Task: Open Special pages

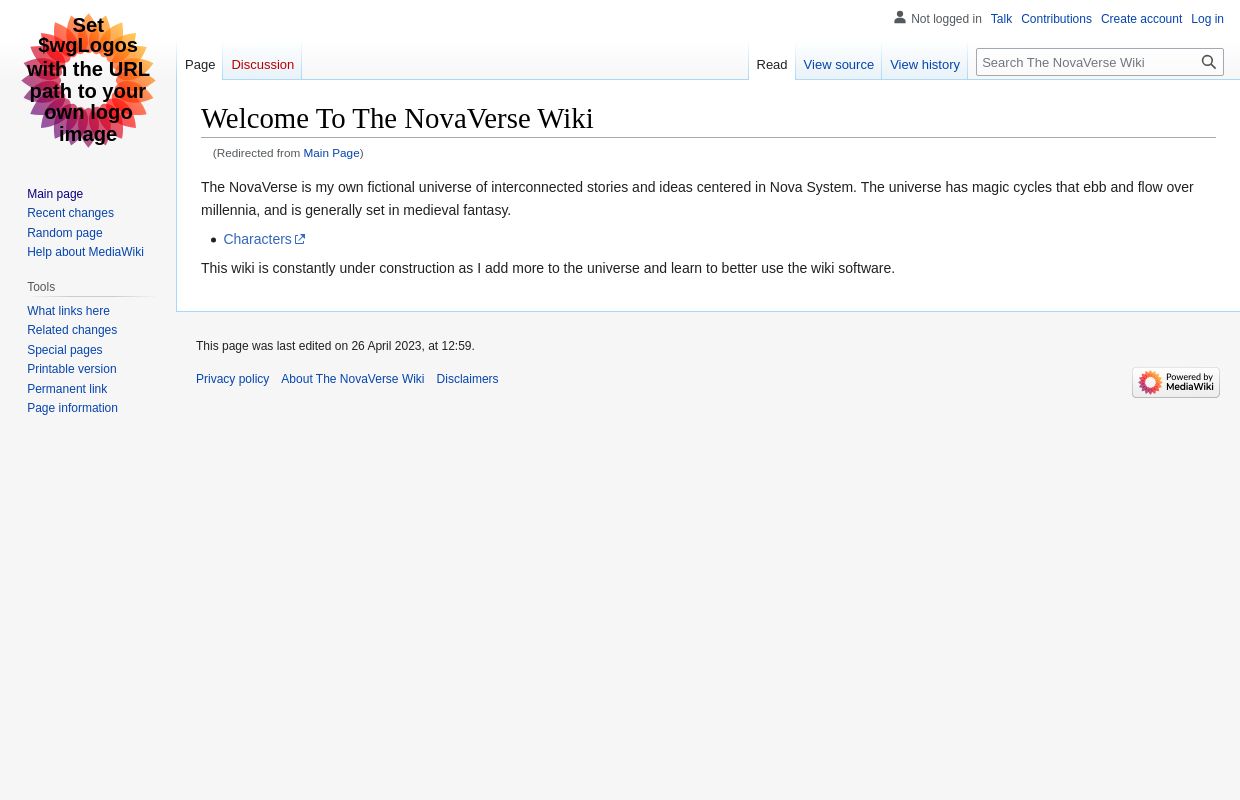Action: click(64, 349)
